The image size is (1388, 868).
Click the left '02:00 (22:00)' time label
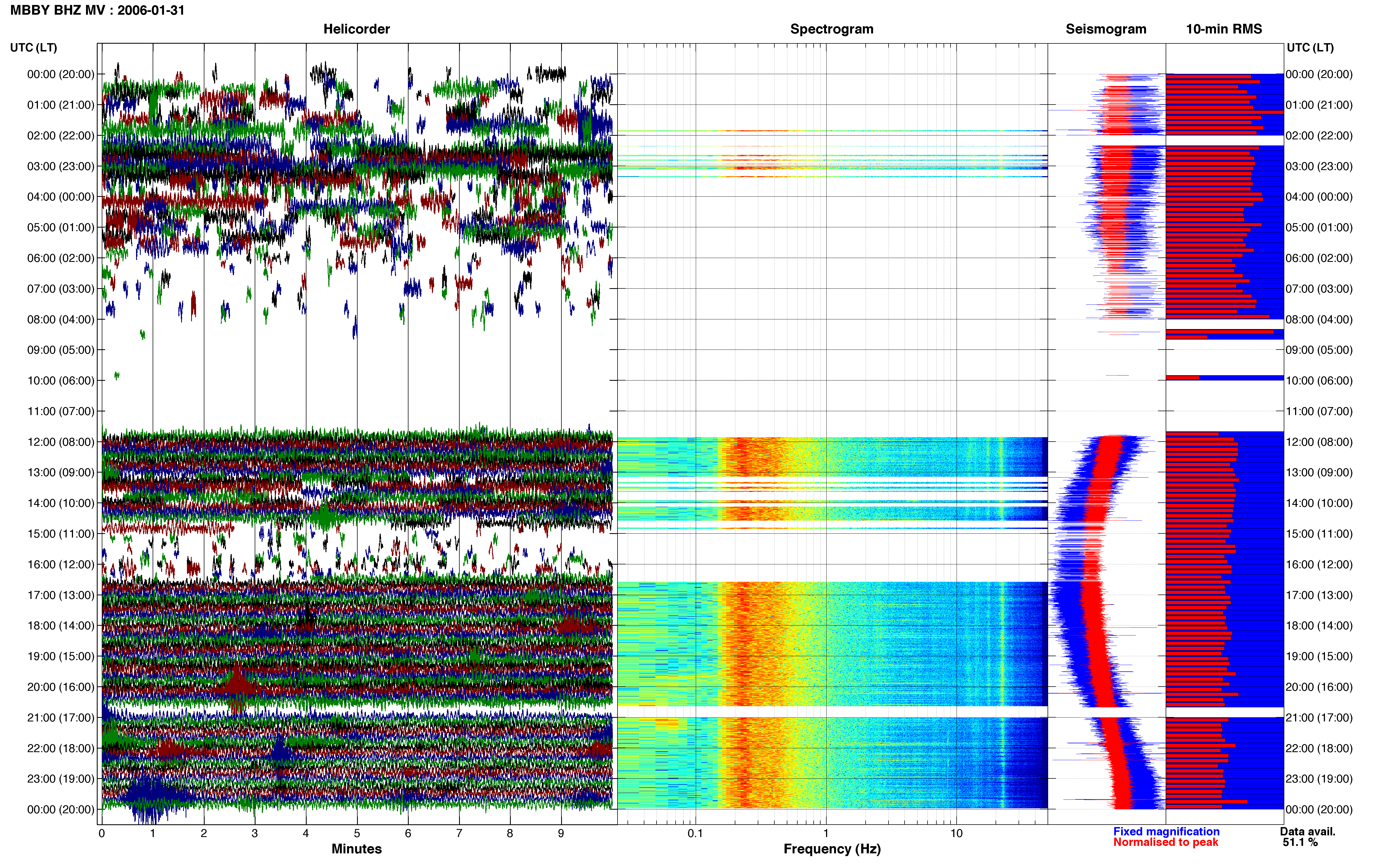point(61,135)
